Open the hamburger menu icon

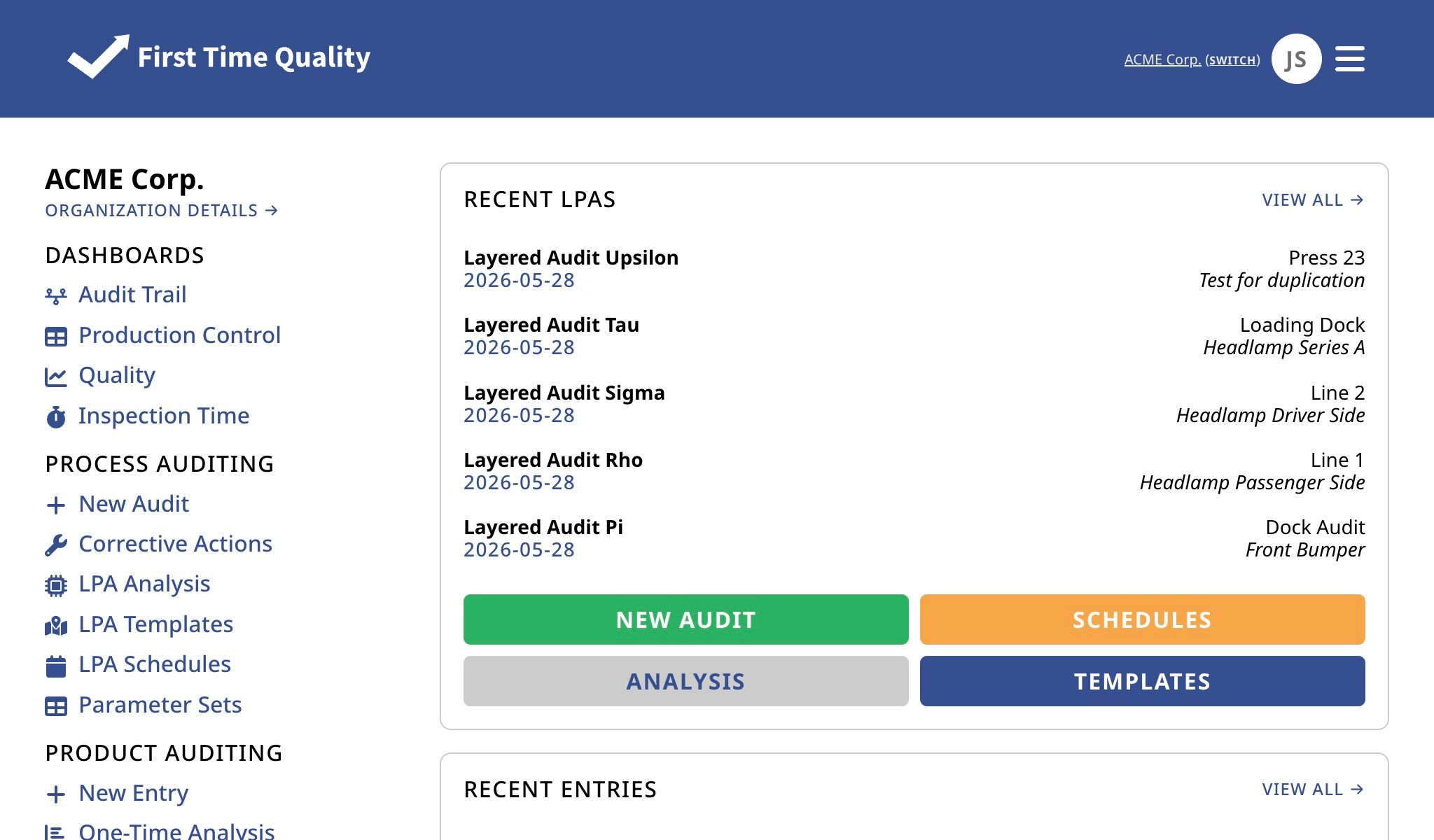coord(1349,59)
